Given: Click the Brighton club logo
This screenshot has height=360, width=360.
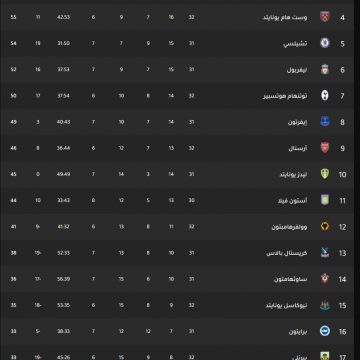Looking at the screenshot, I should (325, 331).
